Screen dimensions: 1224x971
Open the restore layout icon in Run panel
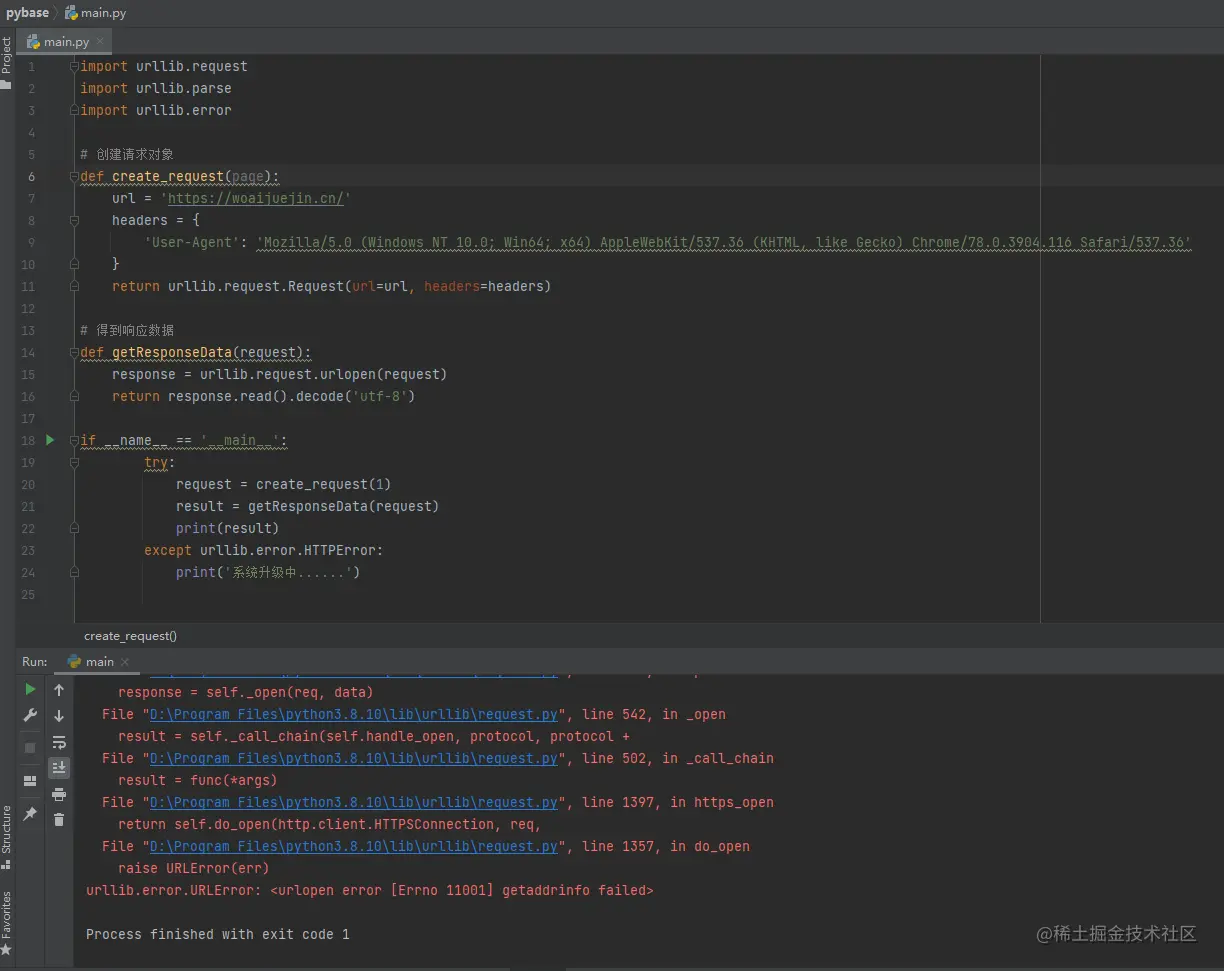click(30, 781)
